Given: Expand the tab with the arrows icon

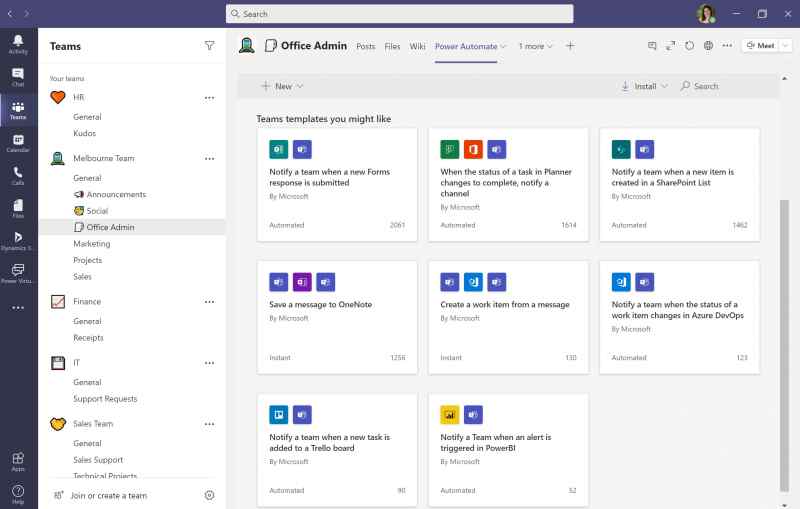Looking at the screenshot, I should point(670,46).
